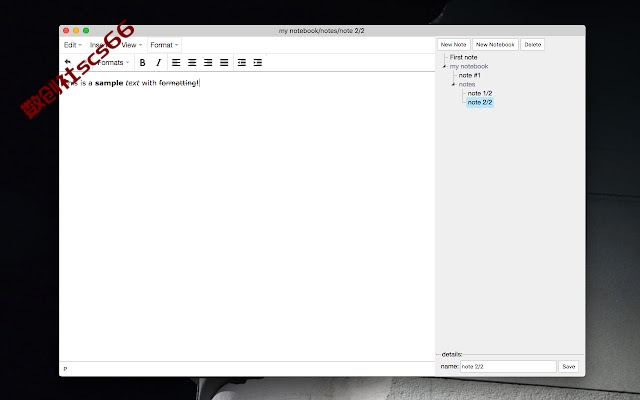Open the Formats dropdown in the toolbar
Viewport: 640px width, 400px height.
(113, 62)
